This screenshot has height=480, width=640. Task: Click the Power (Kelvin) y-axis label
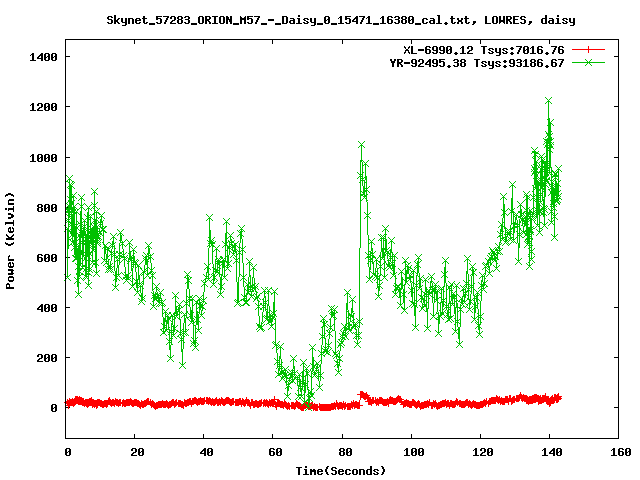(10, 240)
